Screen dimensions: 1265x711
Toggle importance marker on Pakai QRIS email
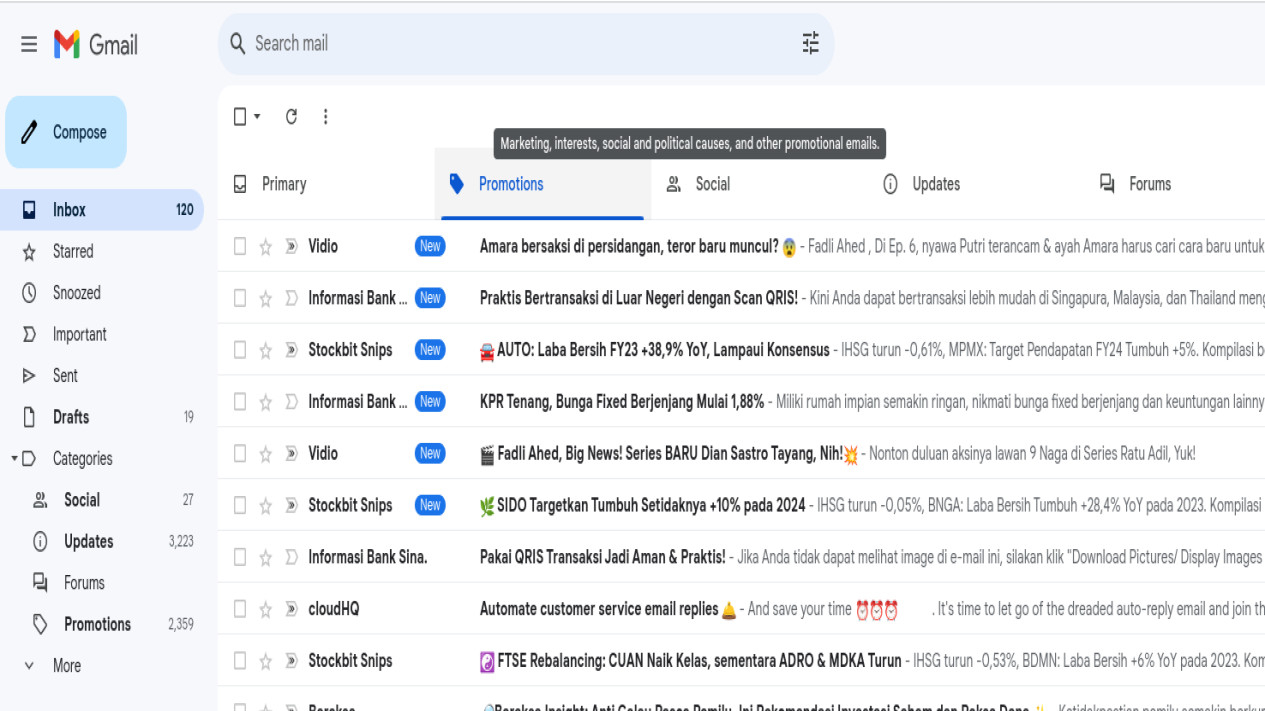pyautogui.click(x=291, y=557)
